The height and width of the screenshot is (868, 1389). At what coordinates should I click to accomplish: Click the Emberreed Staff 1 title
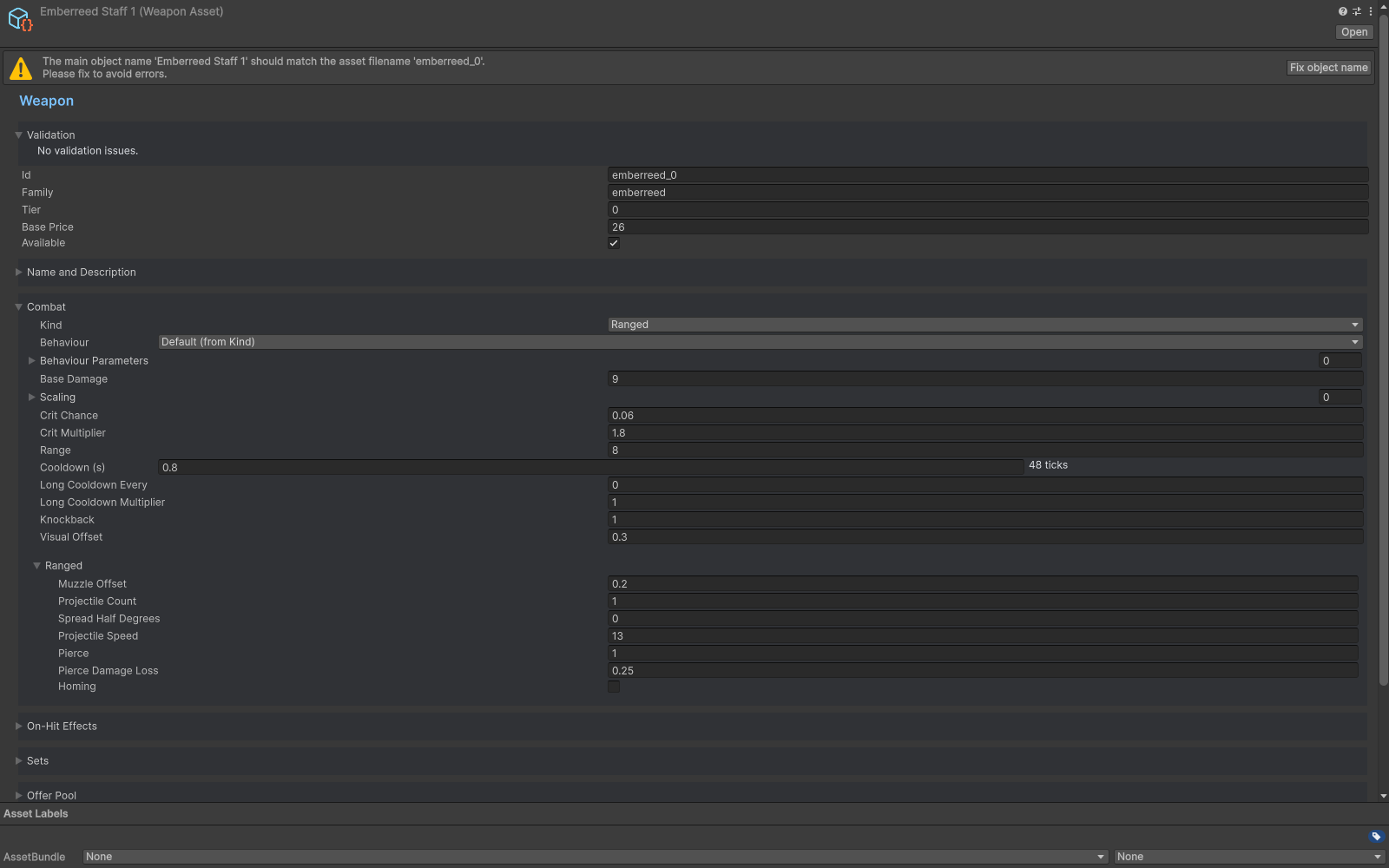132,11
